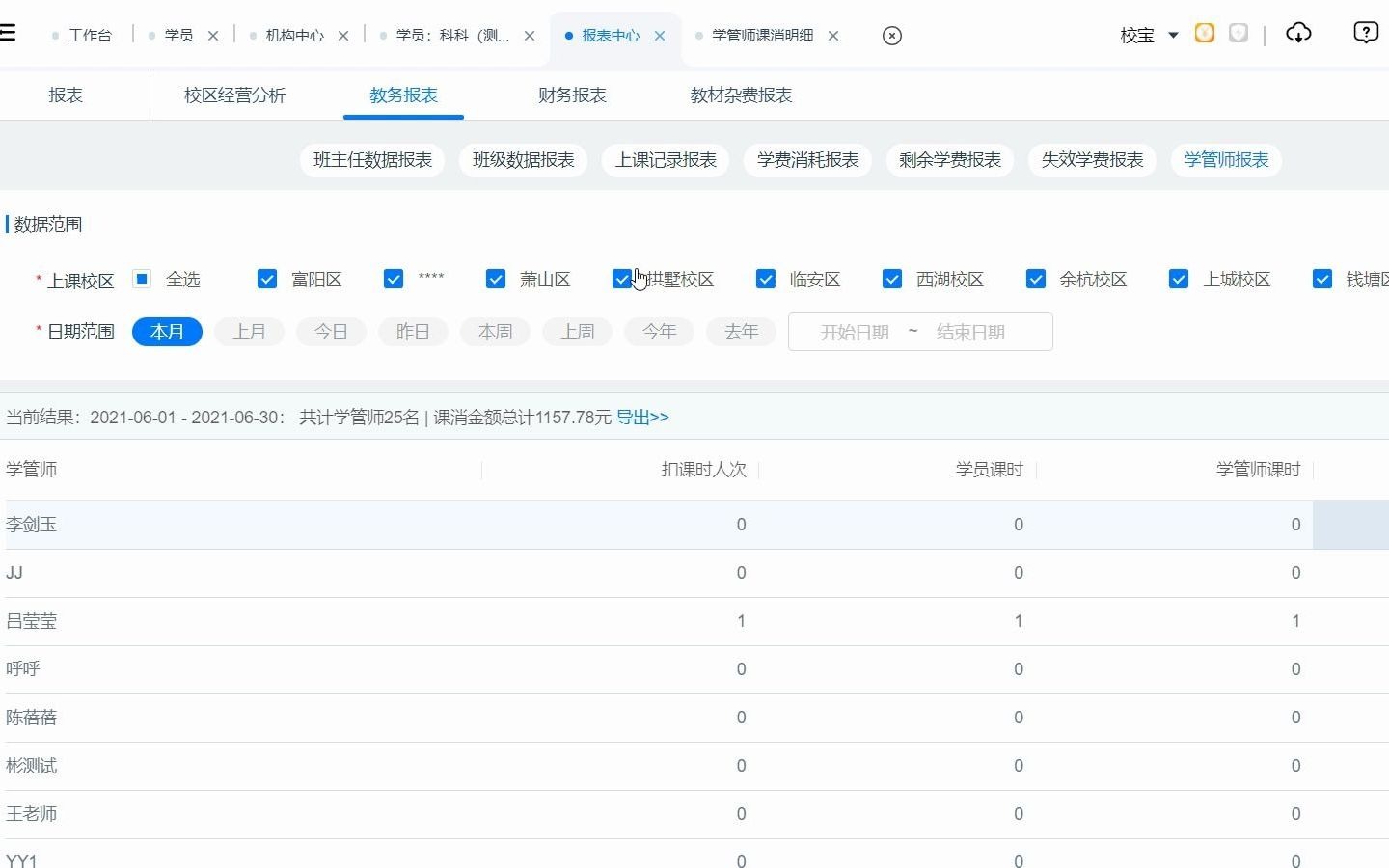This screenshot has width=1389, height=868.
Task: Open the hamburger menu icon
Action: pyautogui.click(x=8, y=33)
